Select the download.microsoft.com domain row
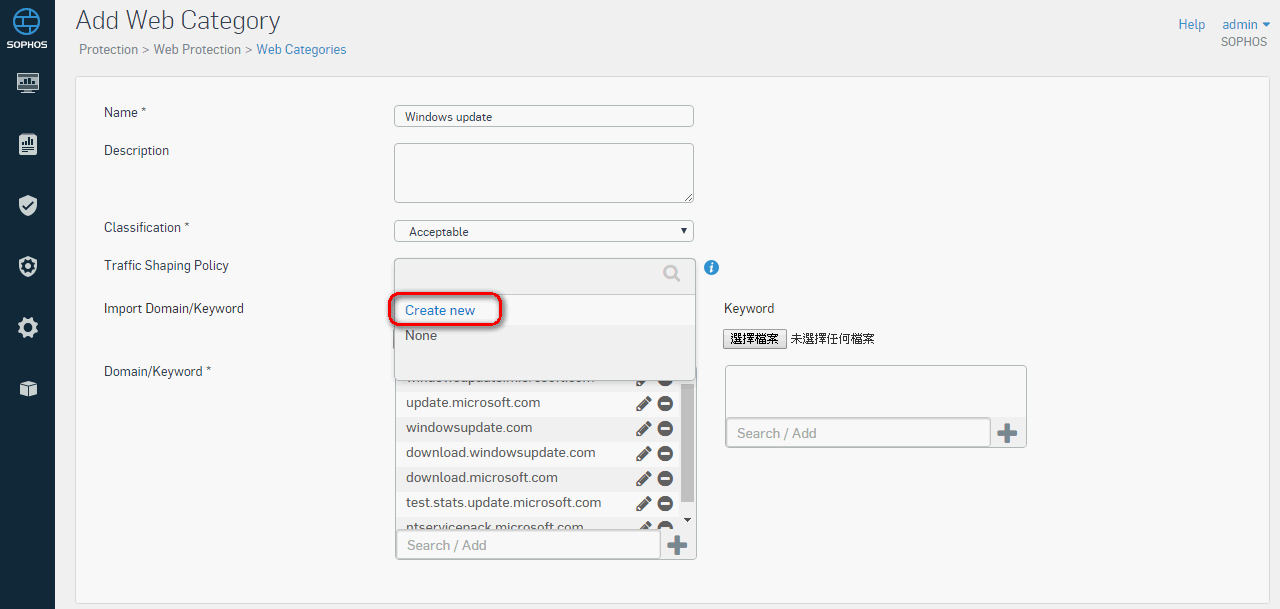1280x609 pixels. tap(538, 478)
